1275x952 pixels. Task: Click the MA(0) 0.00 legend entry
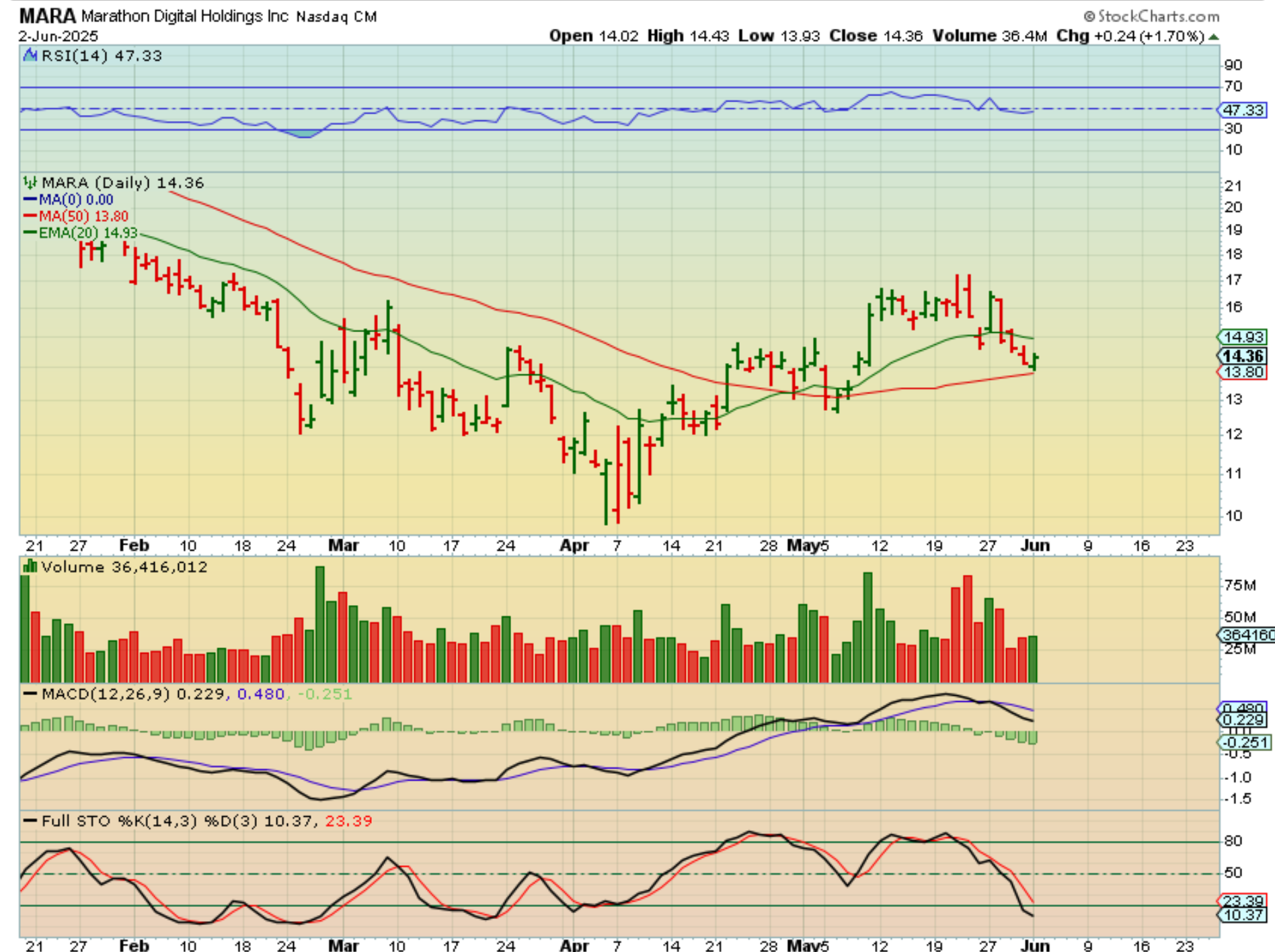point(76,200)
